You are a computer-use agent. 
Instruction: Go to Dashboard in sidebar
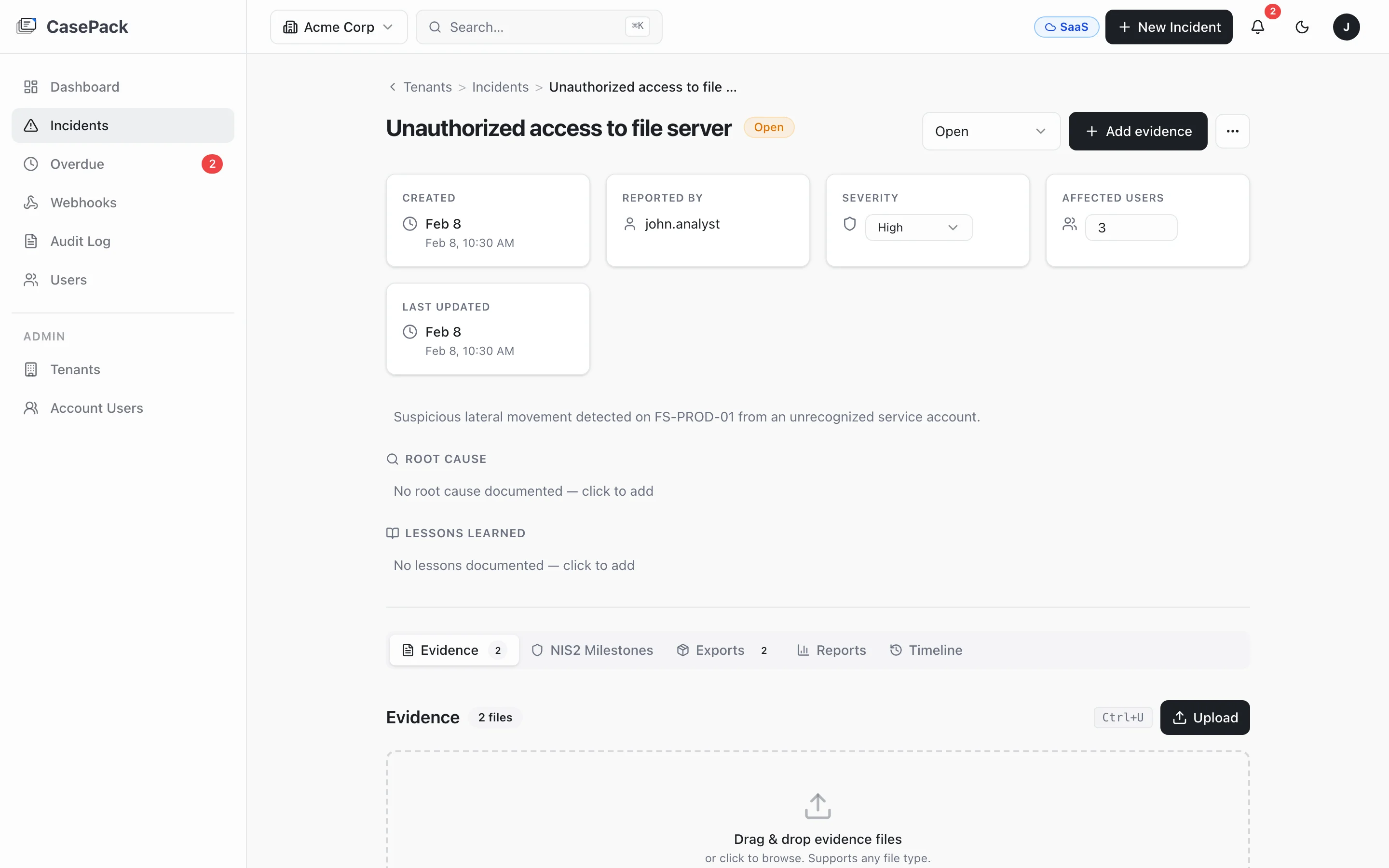[123, 87]
